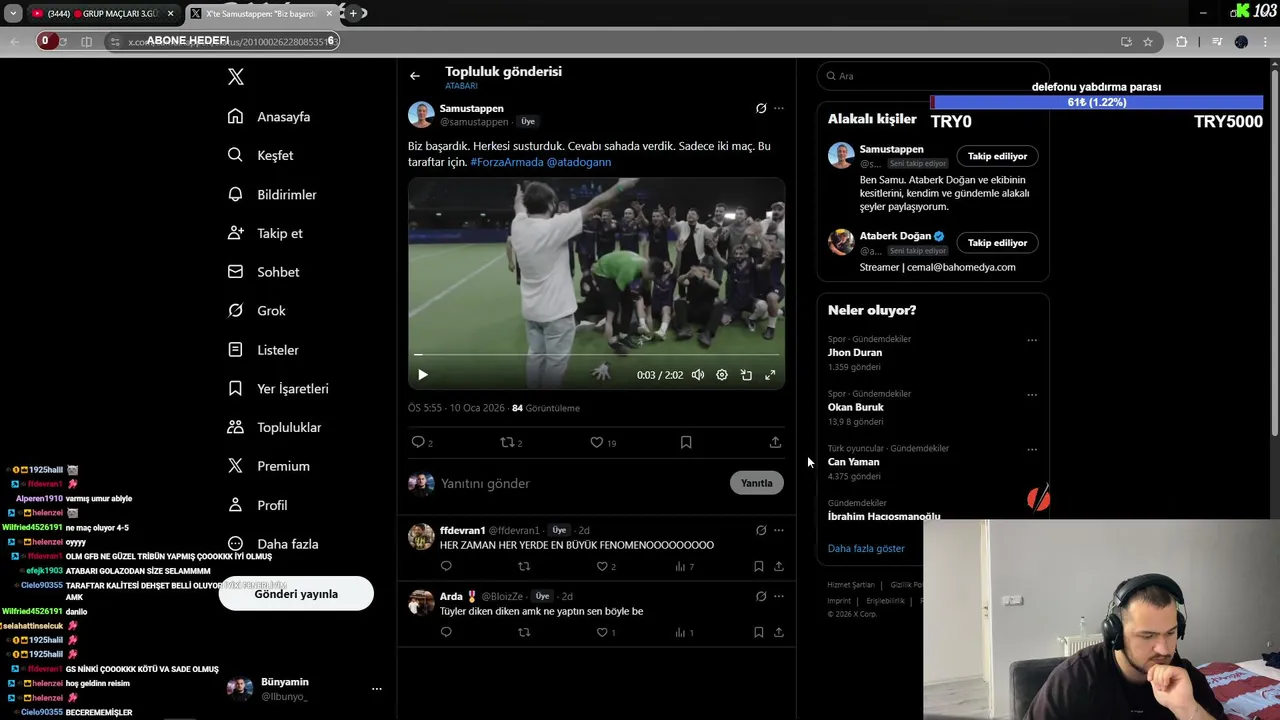Open more options on Arda's comment
The image size is (1280, 720).
pyautogui.click(x=779, y=596)
